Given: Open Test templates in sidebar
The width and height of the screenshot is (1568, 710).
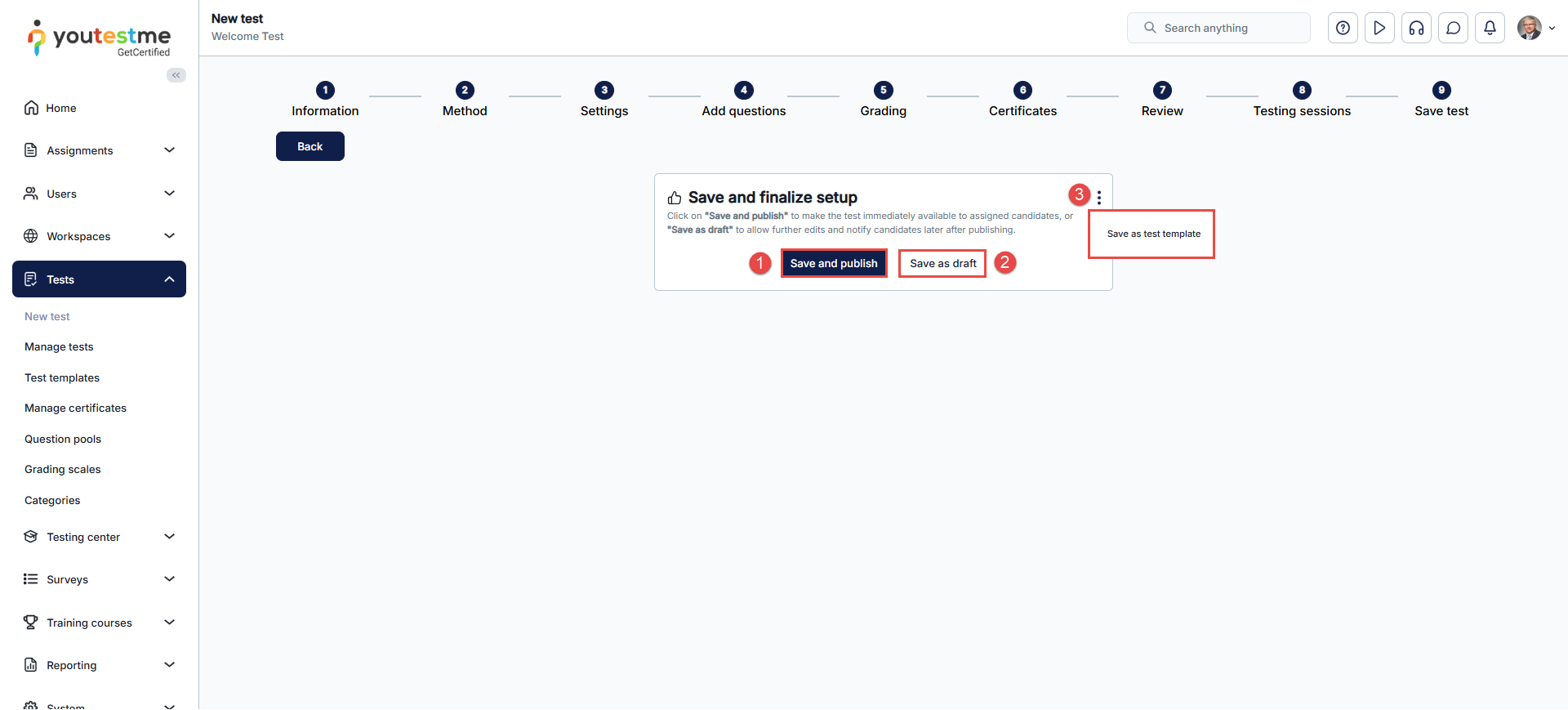Looking at the screenshot, I should point(62,377).
